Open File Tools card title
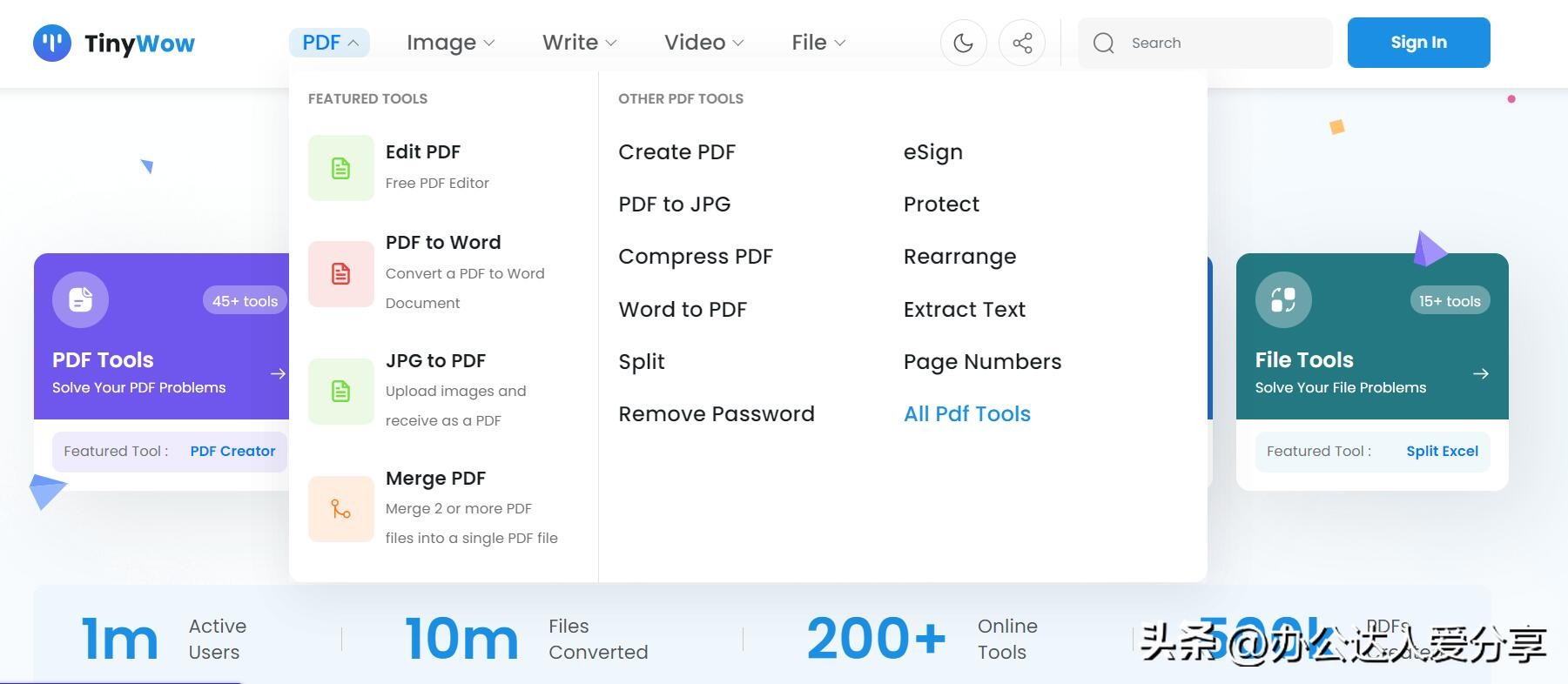This screenshot has height=684, width=1568. tap(1304, 360)
